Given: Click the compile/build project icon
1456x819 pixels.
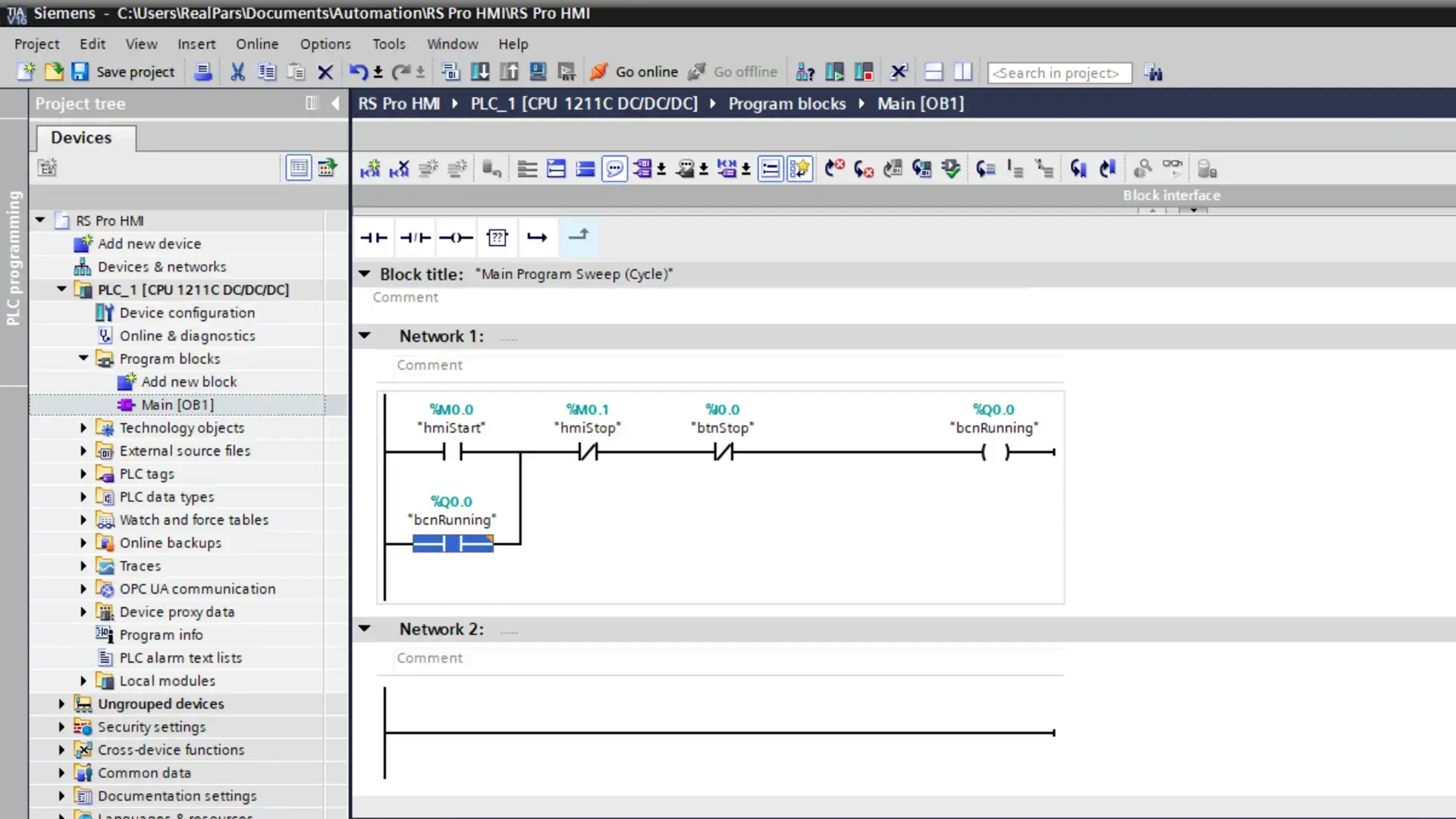Looking at the screenshot, I should [x=451, y=72].
